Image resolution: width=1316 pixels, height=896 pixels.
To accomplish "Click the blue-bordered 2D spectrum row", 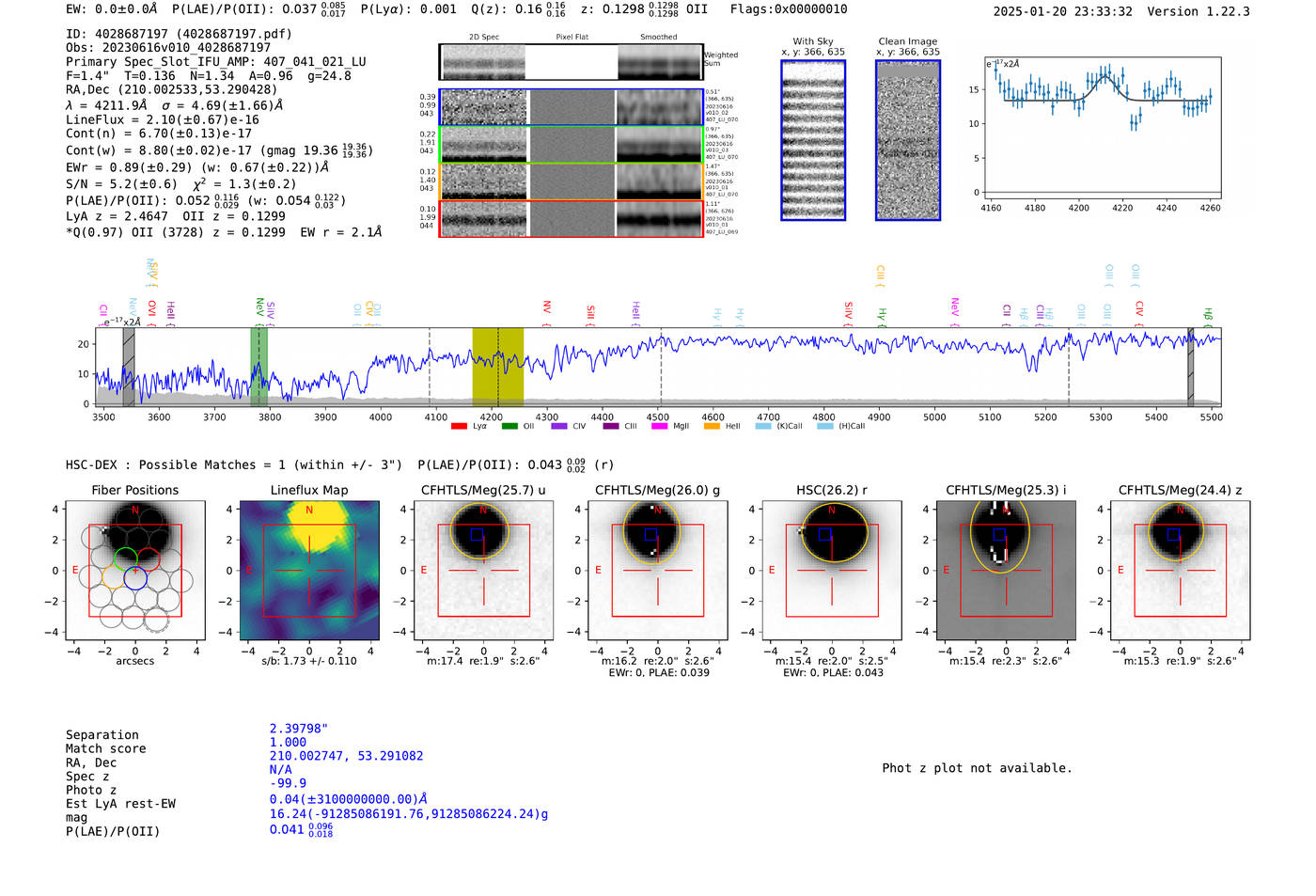I will click(572, 107).
